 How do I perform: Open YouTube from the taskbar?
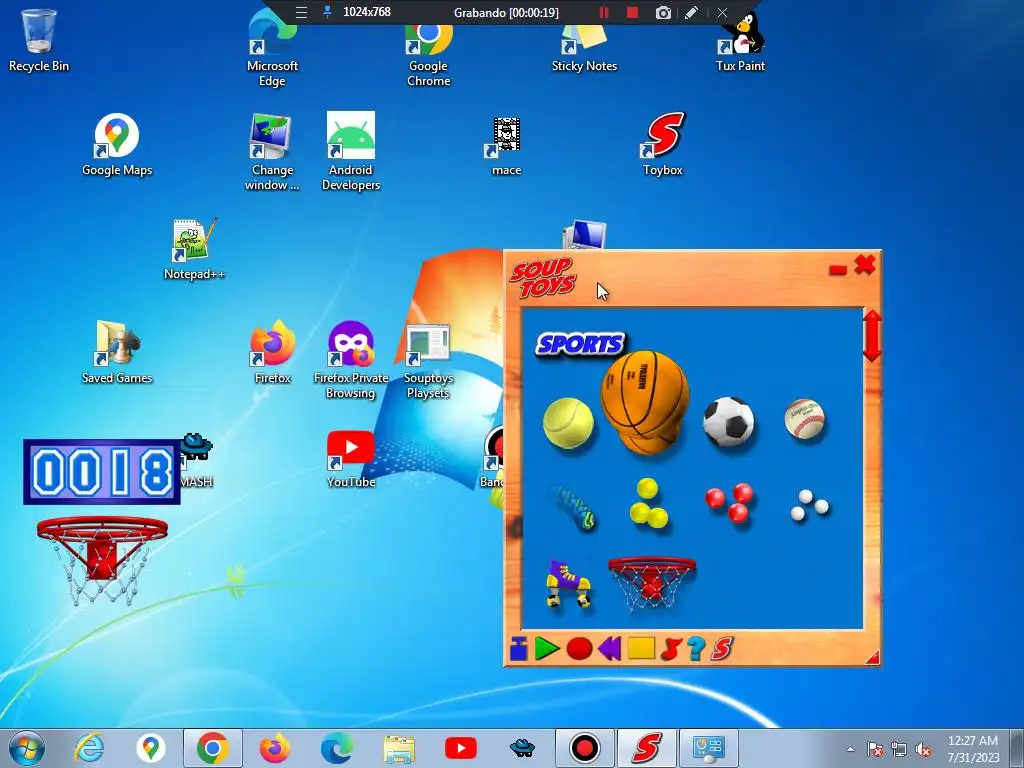[460, 748]
